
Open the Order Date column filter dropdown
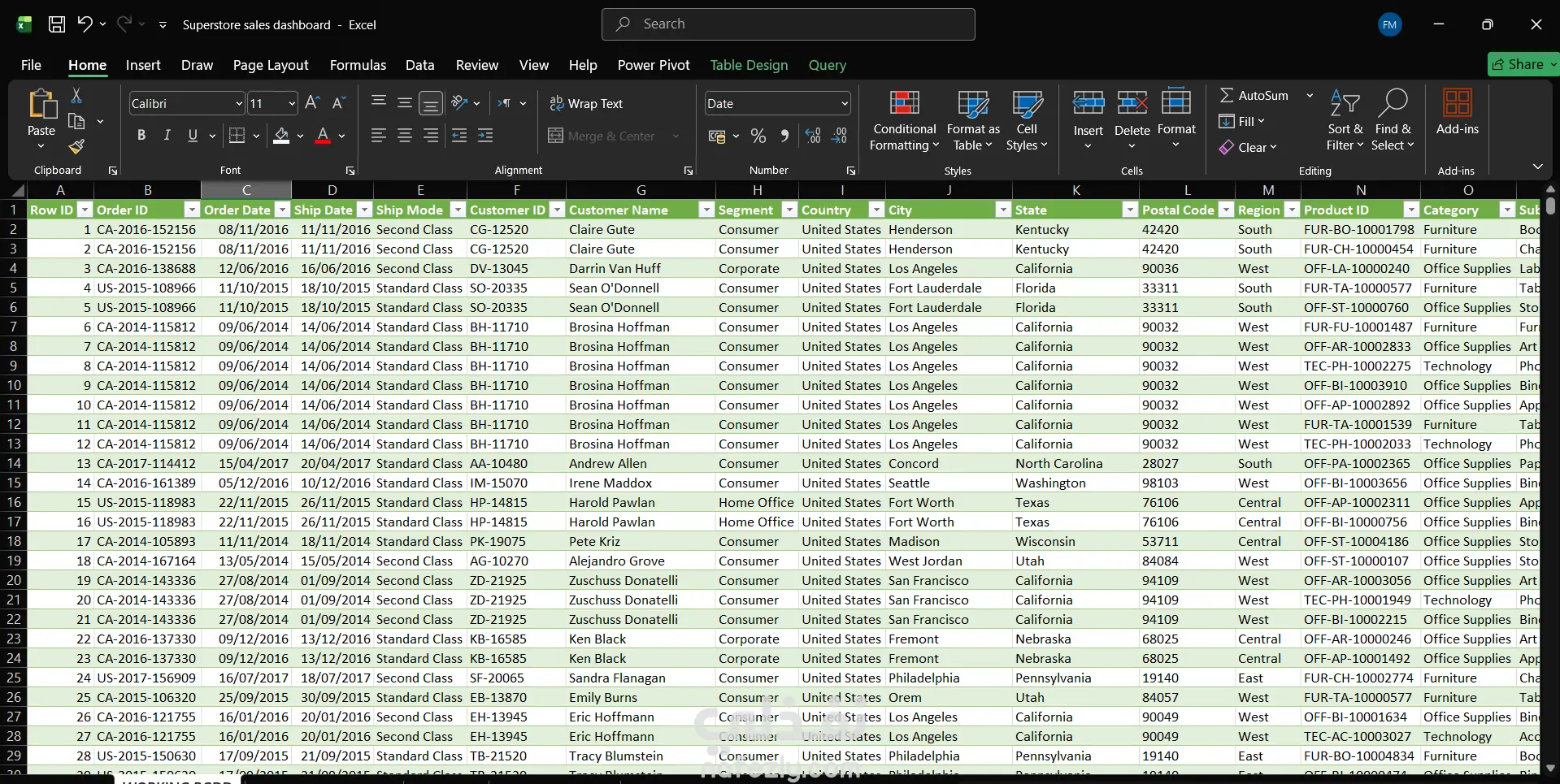(x=282, y=210)
